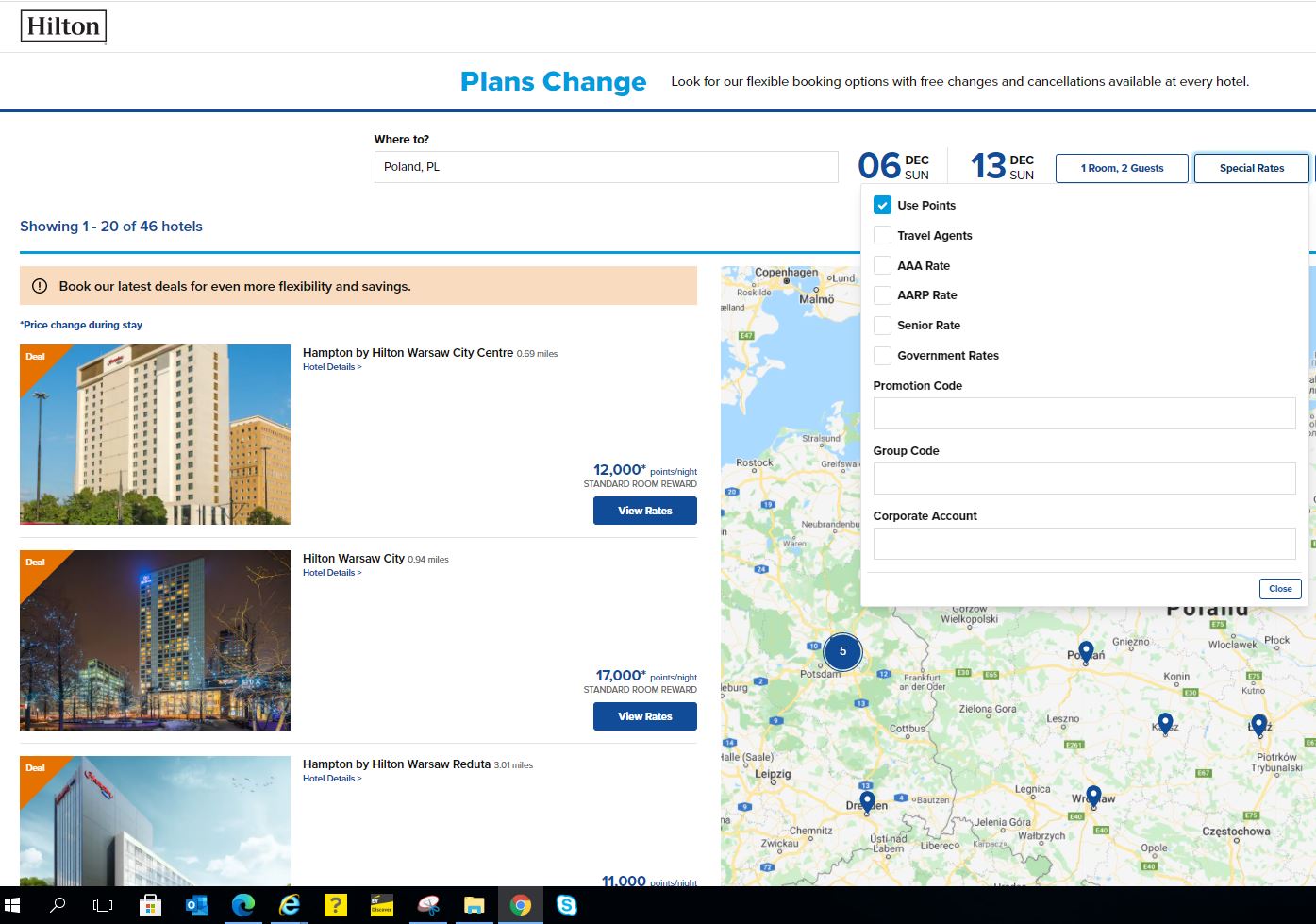Image resolution: width=1316 pixels, height=924 pixels.
Task: Click the info icon in deals banner
Action: coord(40,286)
